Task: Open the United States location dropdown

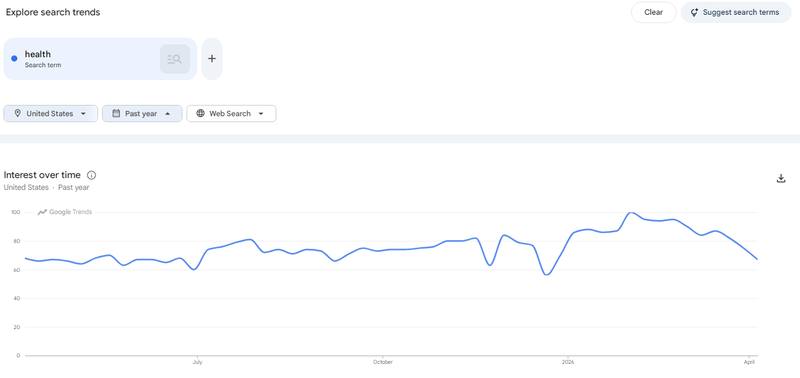Action: [51, 113]
